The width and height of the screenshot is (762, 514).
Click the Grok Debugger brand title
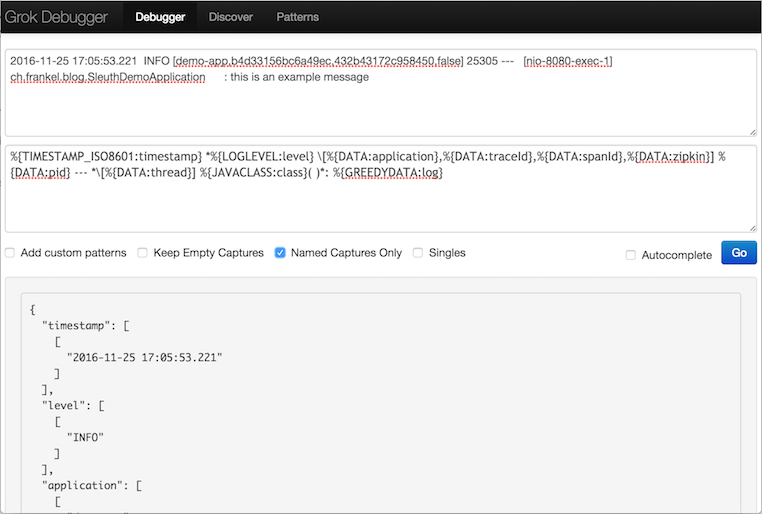(x=56, y=17)
